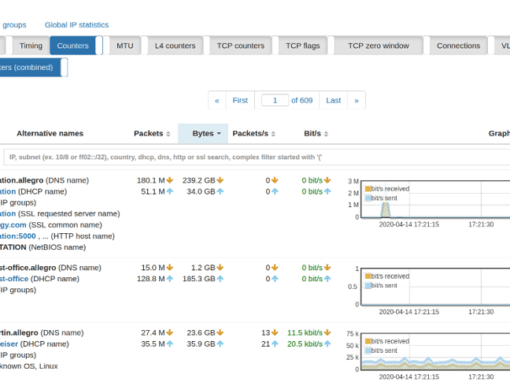The height and width of the screenshot is (382, 510).
Task: Open the Connections tab
Action: click(458, 46)
